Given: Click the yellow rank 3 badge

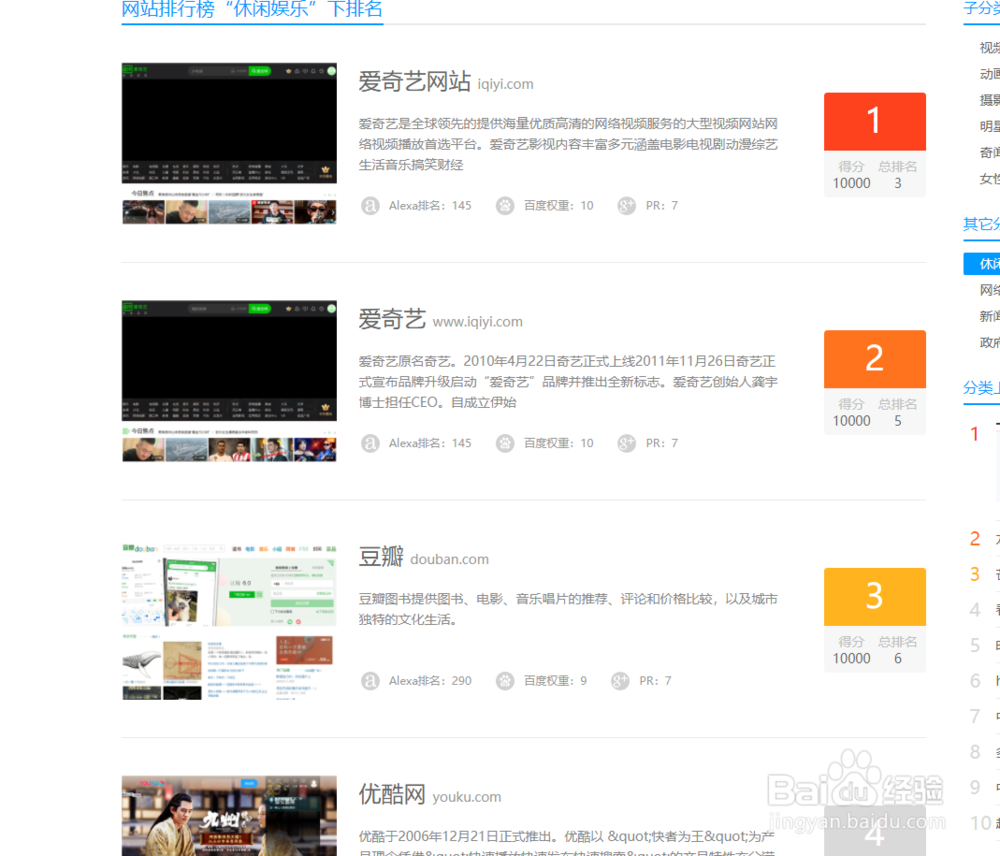Looking at the screenshot, I should point(874,596).
